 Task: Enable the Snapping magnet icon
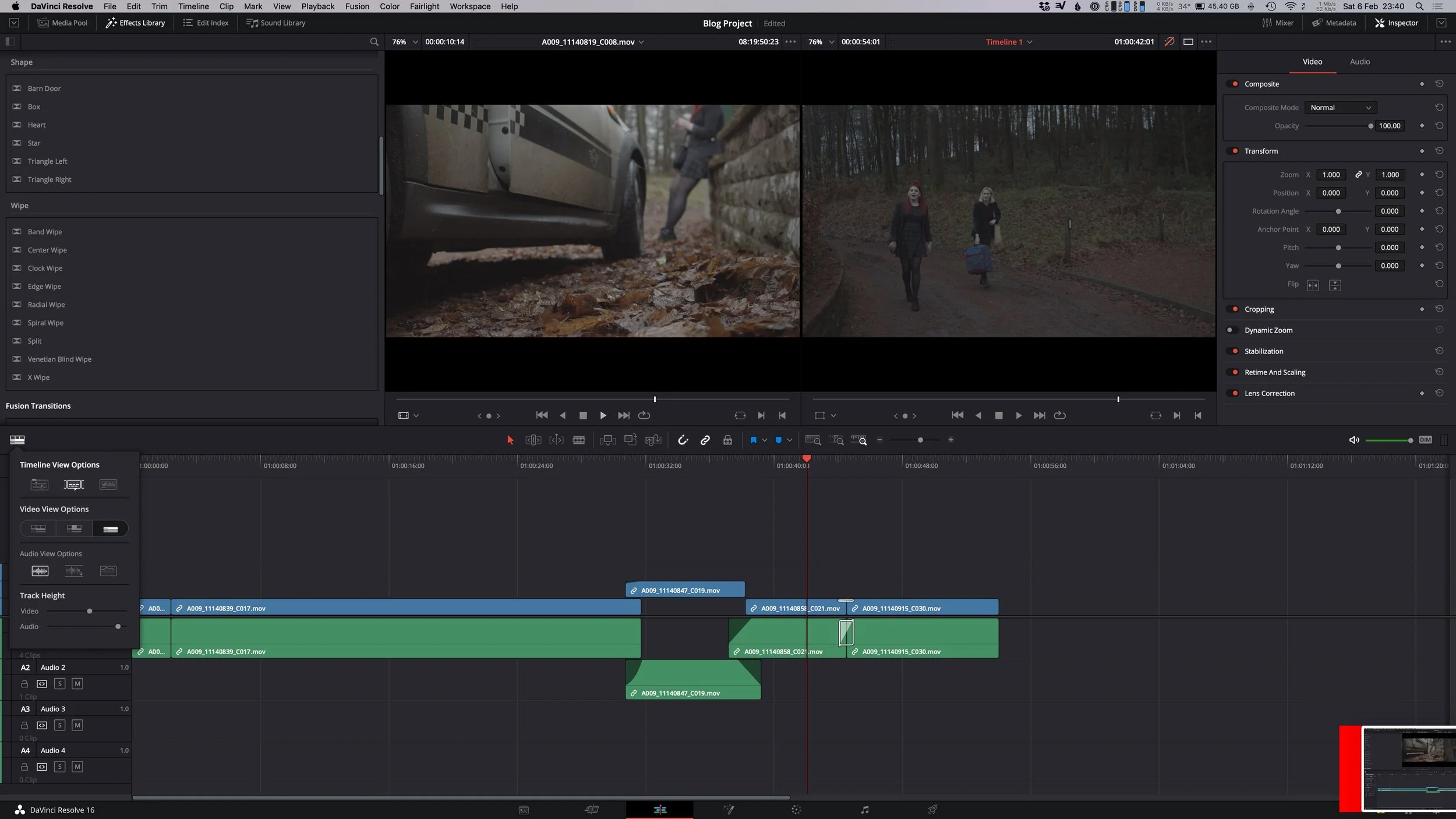pos(683,440)
